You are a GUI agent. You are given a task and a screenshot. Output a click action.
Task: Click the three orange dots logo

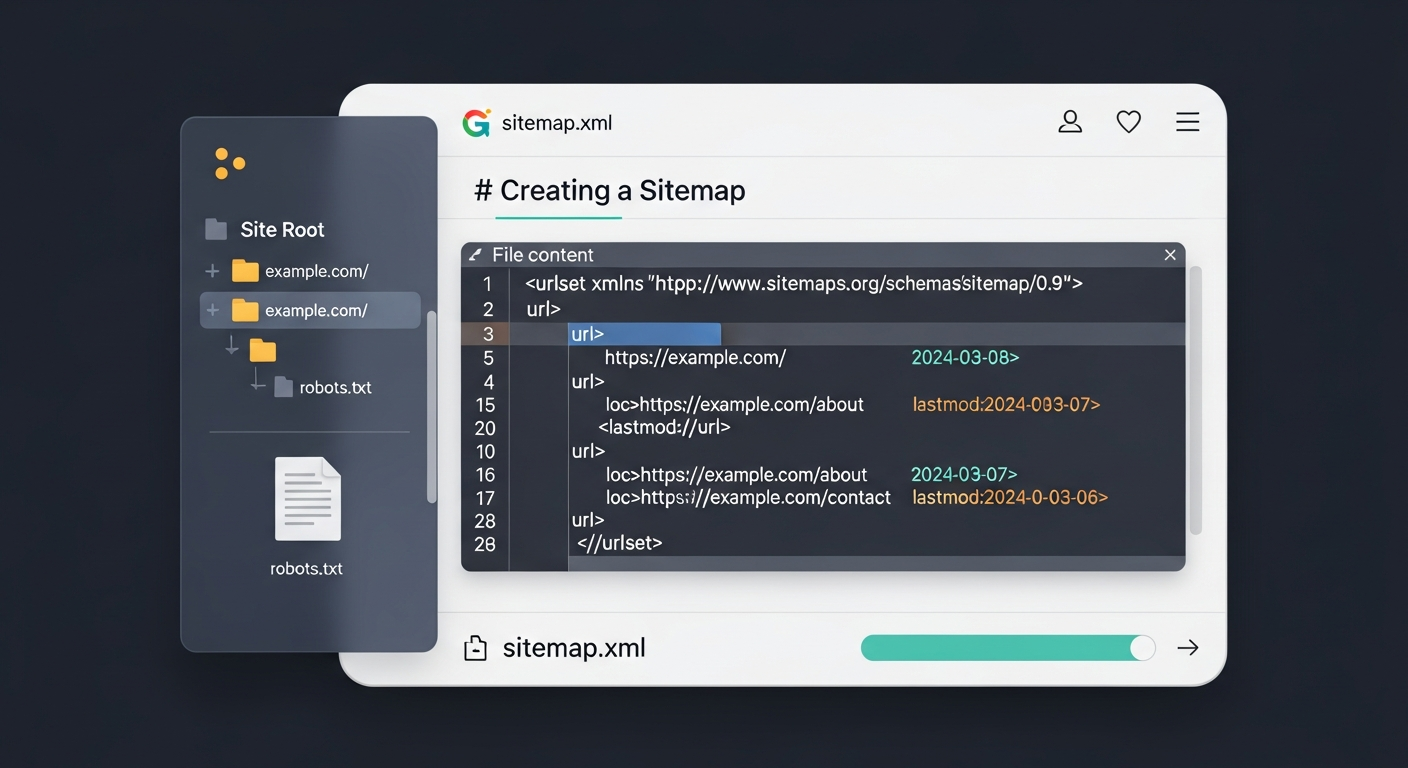pos(229,164)
